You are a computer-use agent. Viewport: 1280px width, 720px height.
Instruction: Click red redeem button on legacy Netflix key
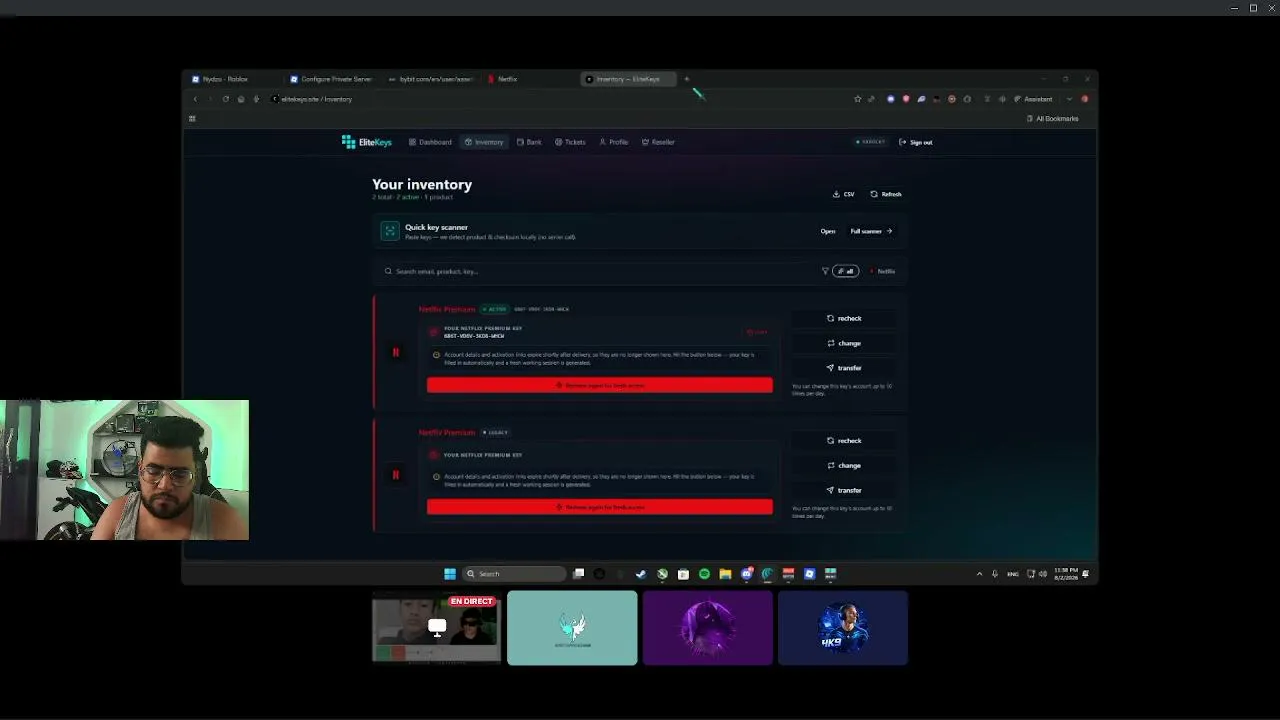(x=600, y=507)
